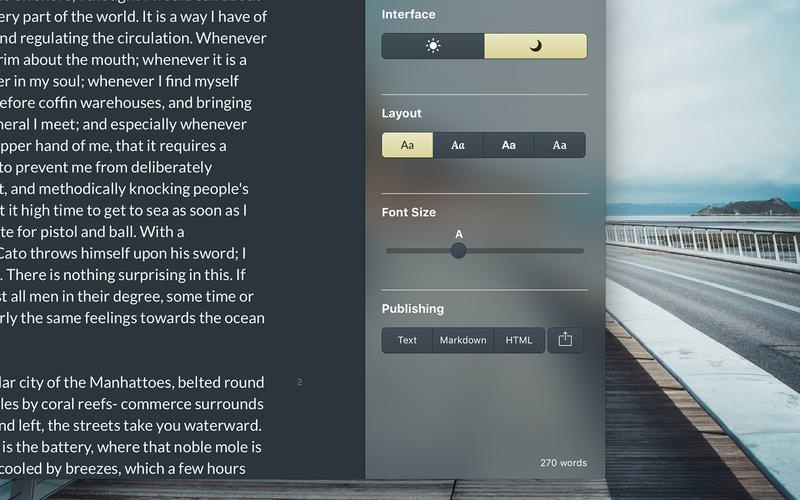Screen dimensions: 800x500
Task: Place cursor in 'city of the Manhattoes' line
Action: pos(132,382)
